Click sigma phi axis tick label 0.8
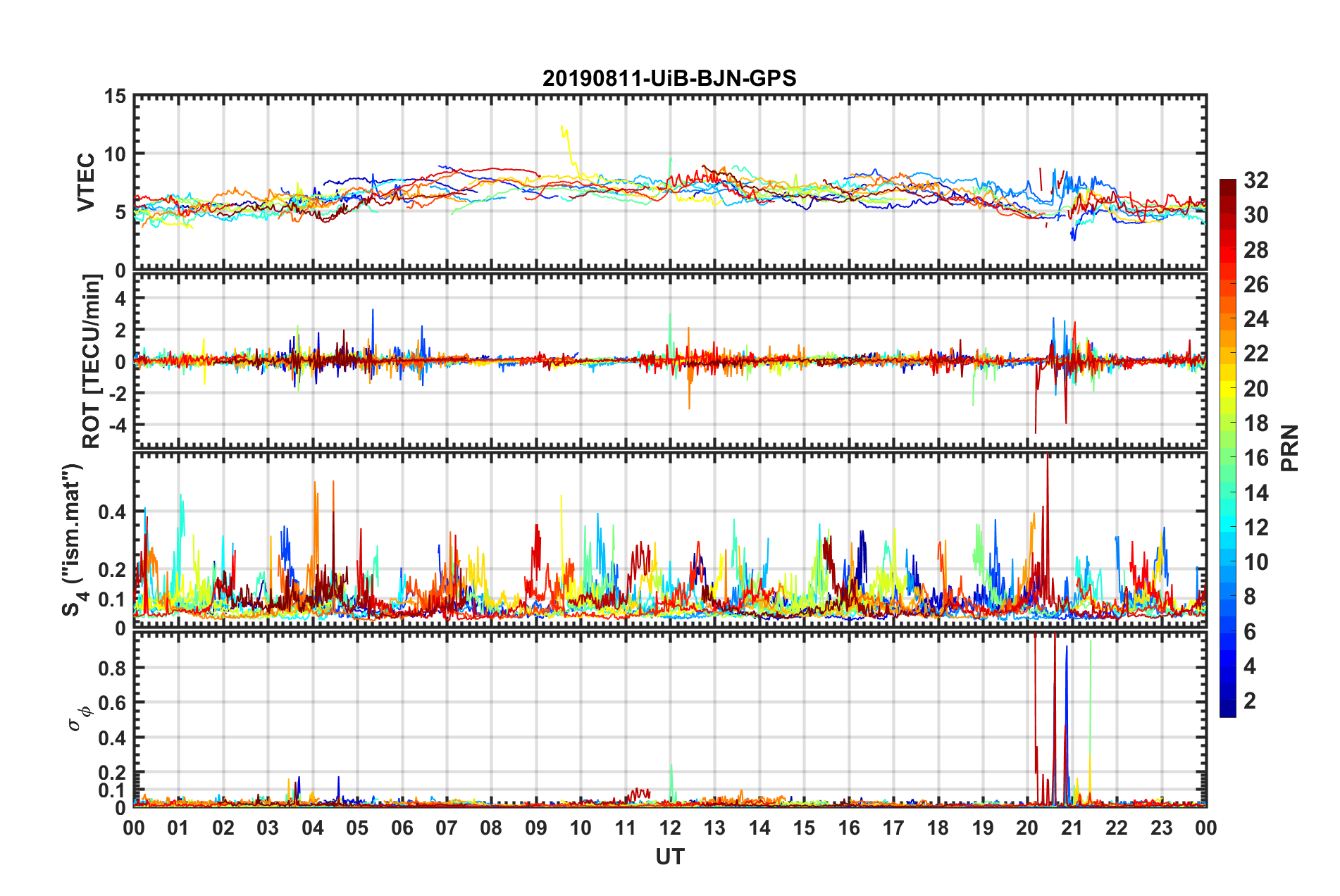Image resolution: width=1340 pixels, height=896 pixels. pos(113,668)
